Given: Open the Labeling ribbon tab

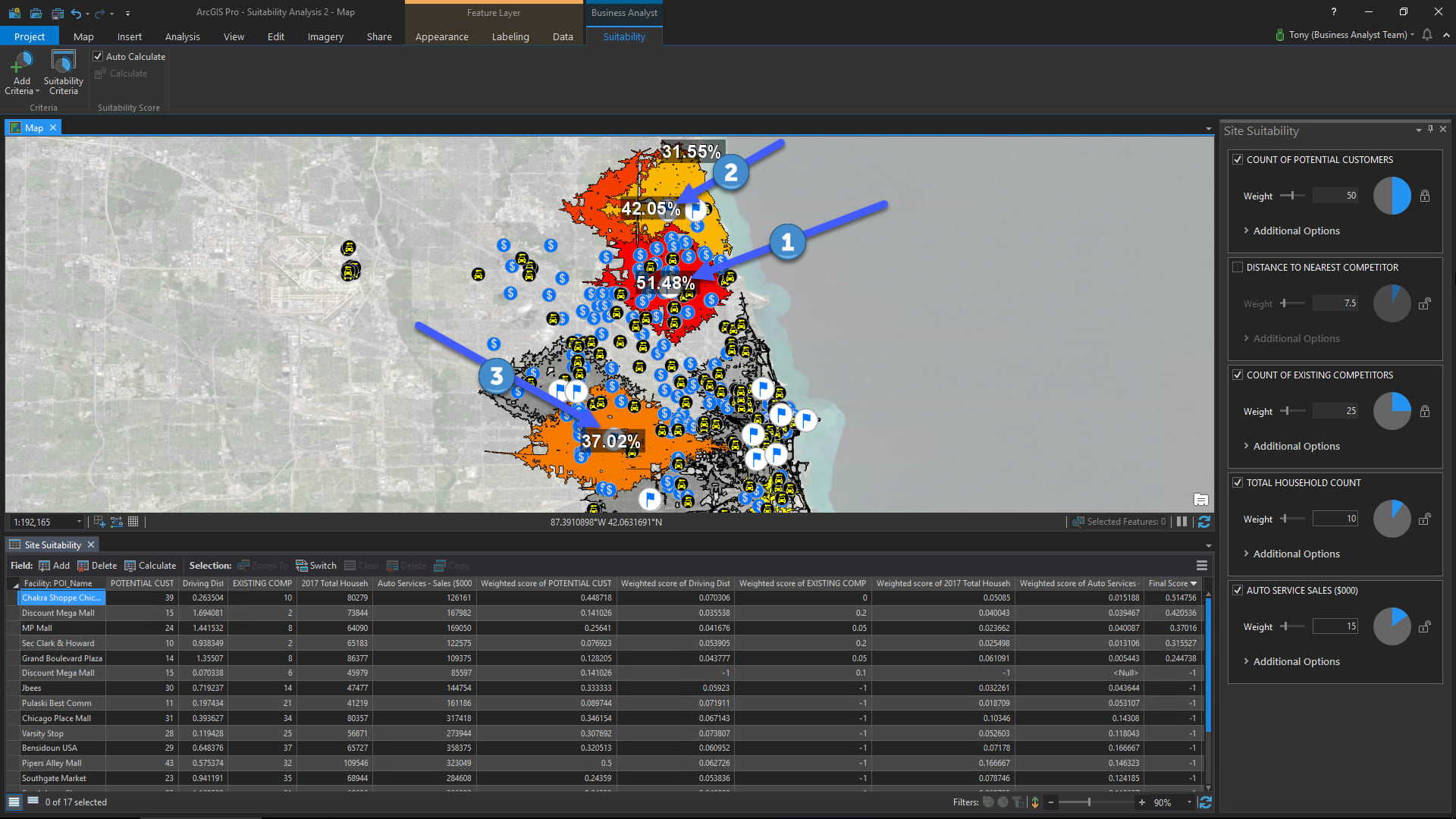Looking at the screenshot, I should tap(510, 36).
